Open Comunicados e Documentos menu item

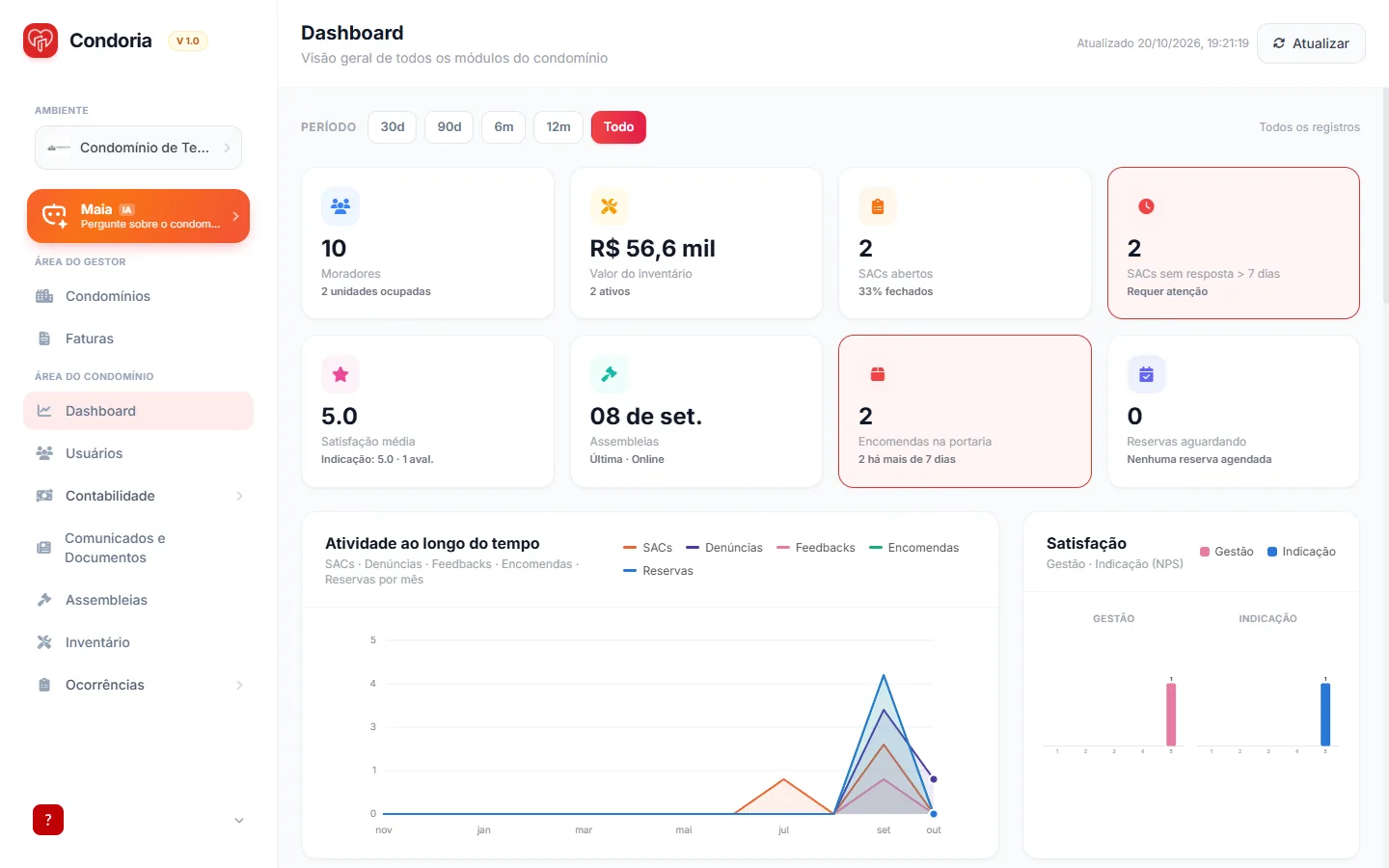pyautogui.click(x=138, y=548)
